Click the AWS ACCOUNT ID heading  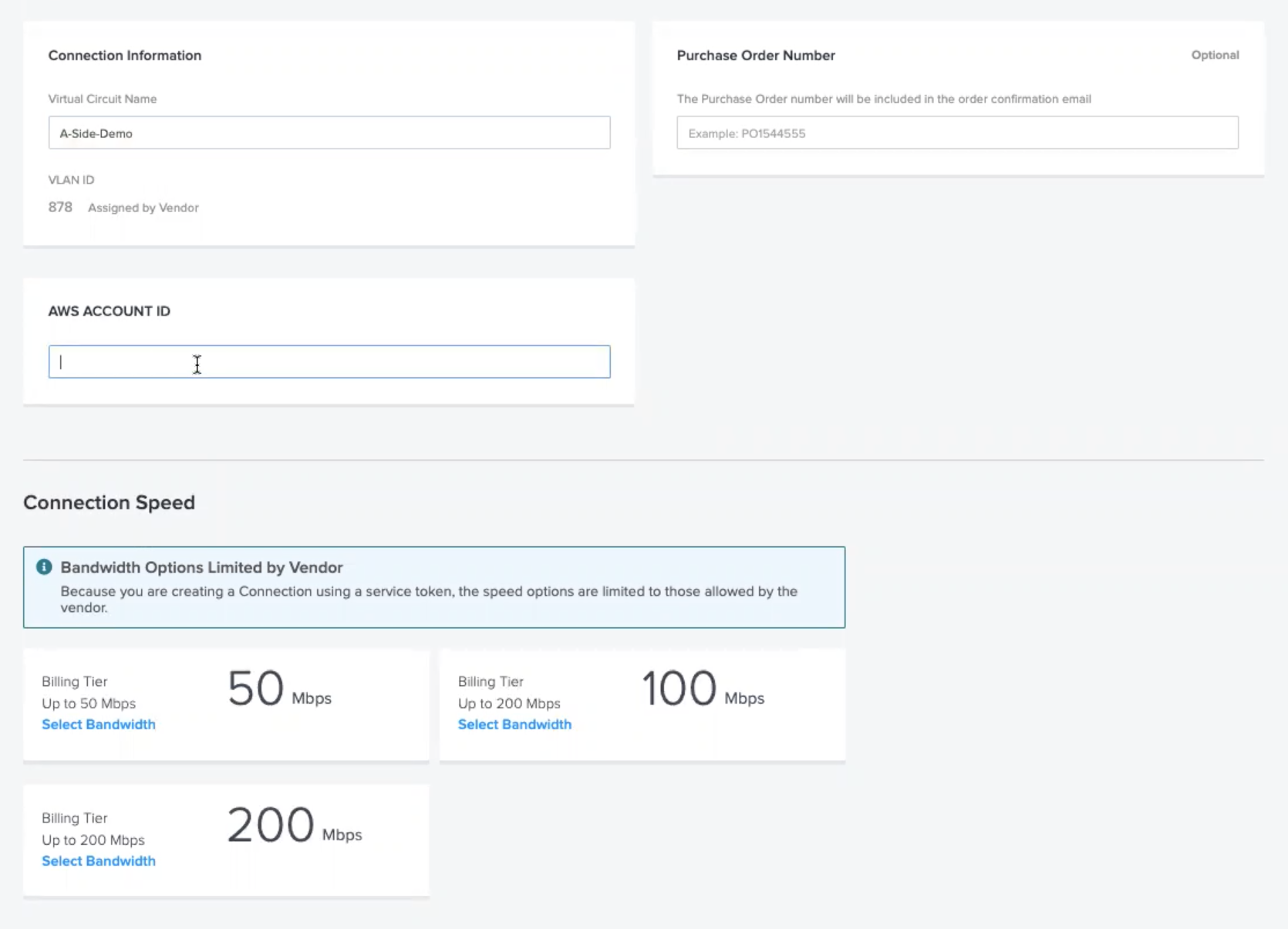[x=109, y=311]
